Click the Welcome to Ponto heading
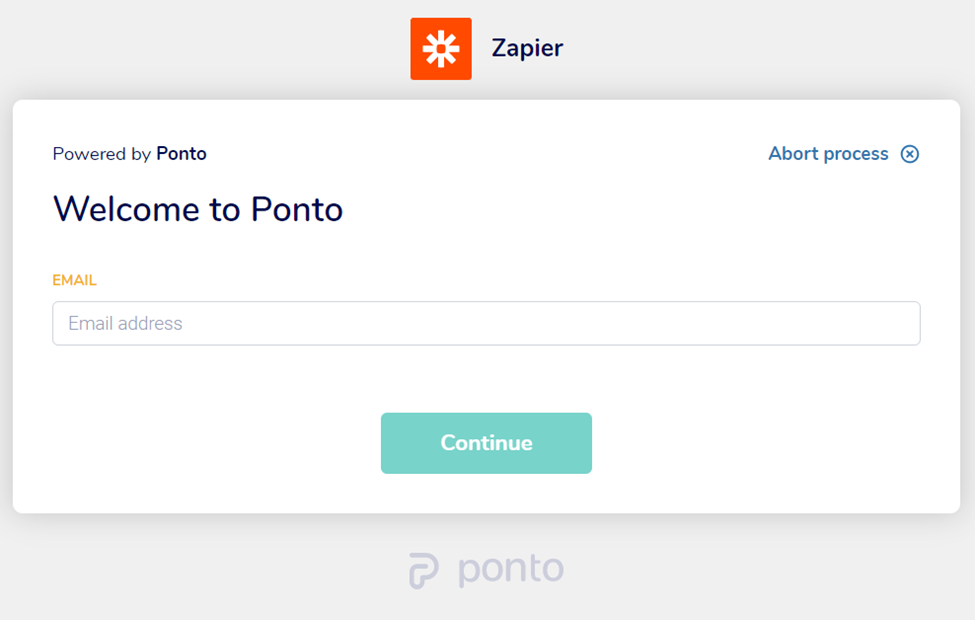Image resolution: width=975 pixels, height=620 pixels. (198, 209)
